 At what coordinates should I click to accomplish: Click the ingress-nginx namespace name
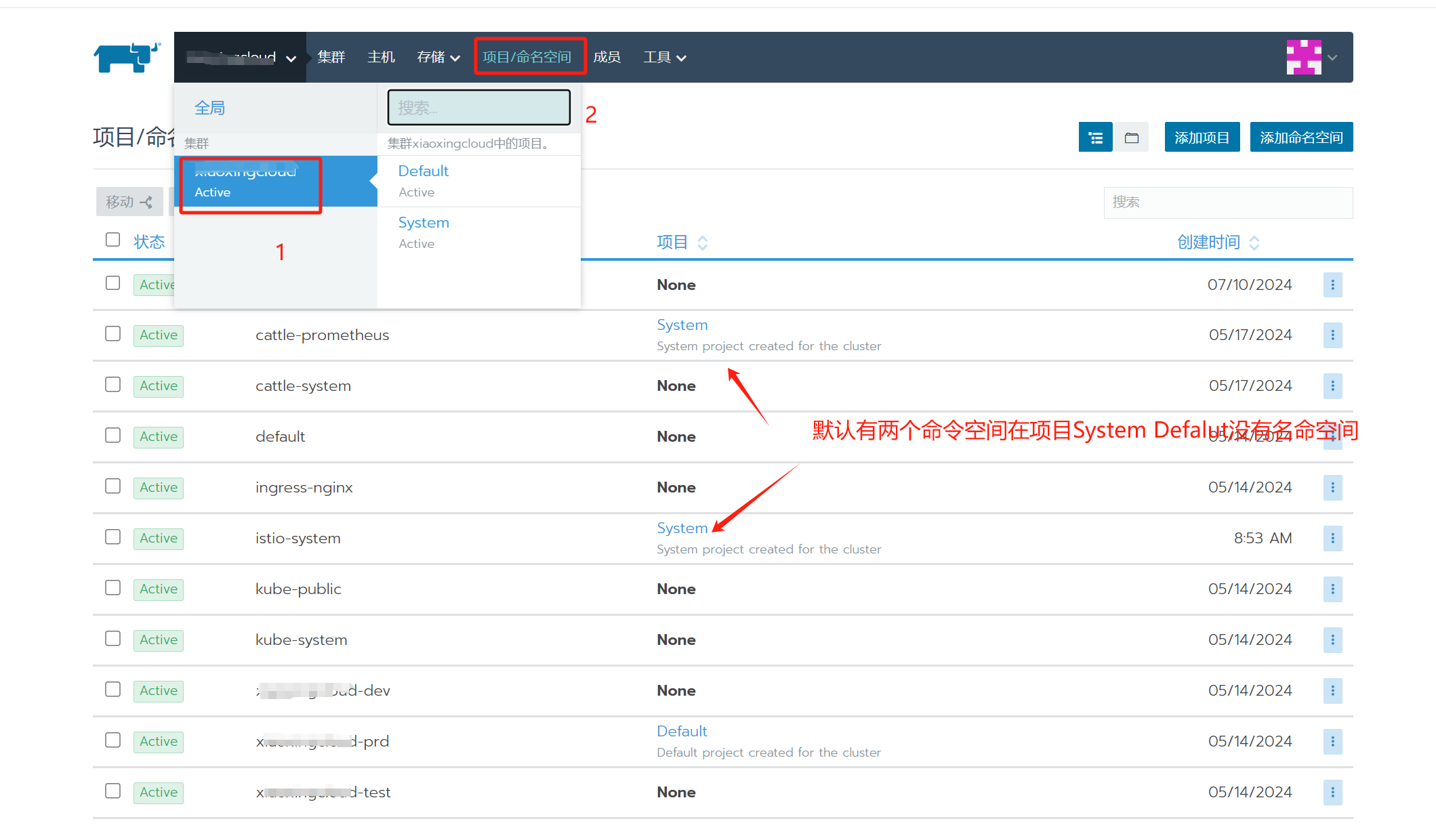point(304,488)
